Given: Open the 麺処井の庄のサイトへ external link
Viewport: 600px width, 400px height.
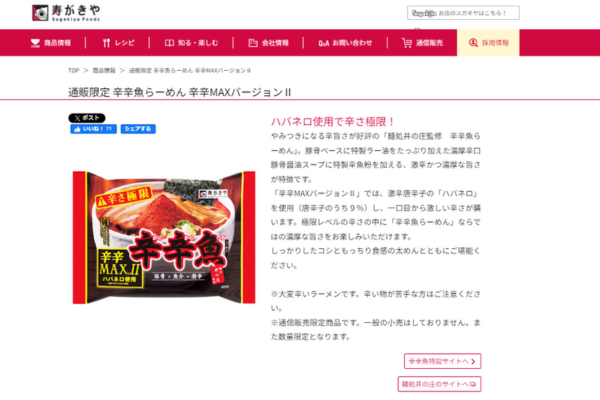Looking at the screenshot, I should pos(439,384).
